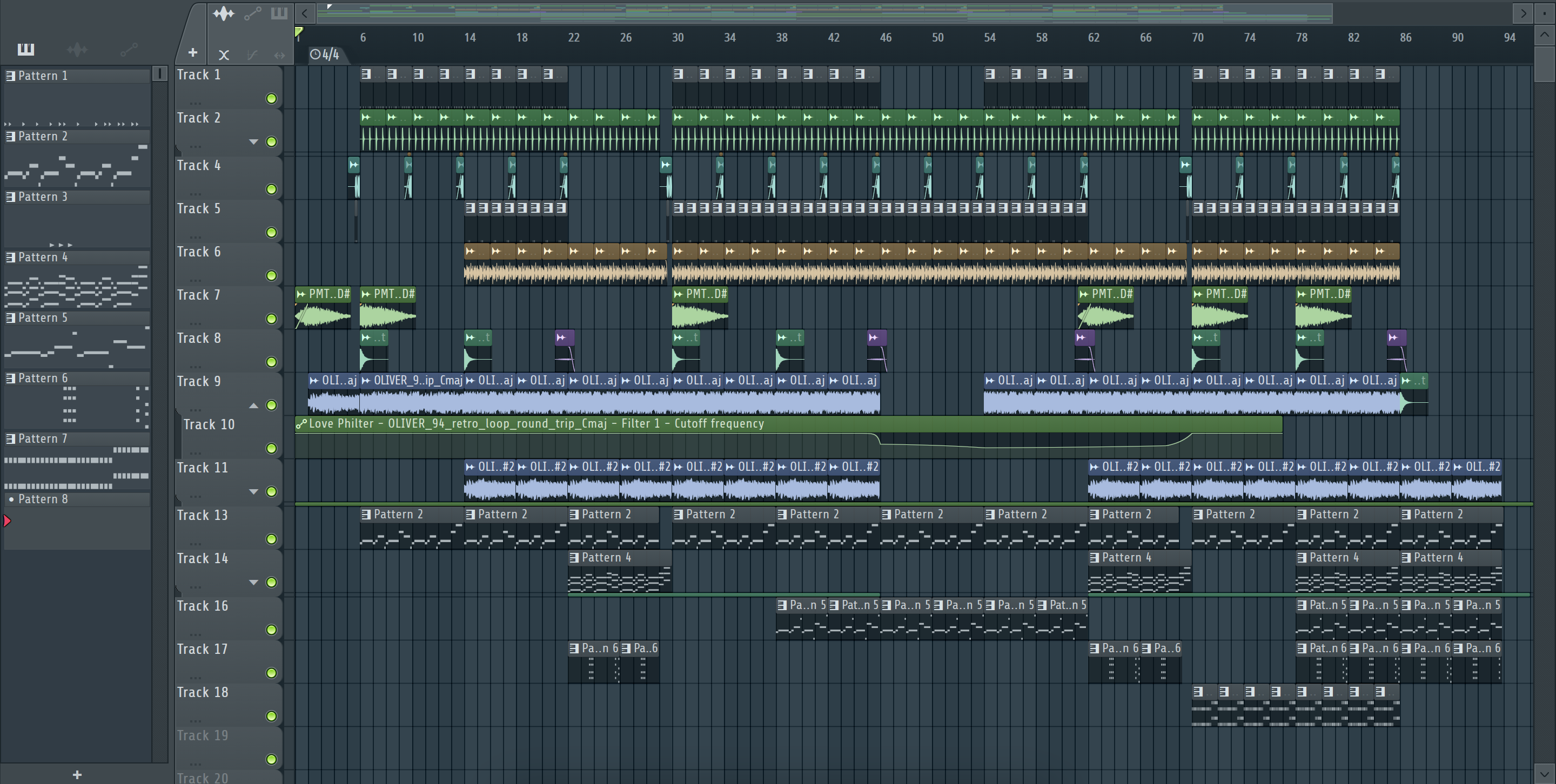Image resolution: width=1556 pixels, height=784 pixels.
Task: Click the Track 18 header name
Action: click(x=203, y=692)
